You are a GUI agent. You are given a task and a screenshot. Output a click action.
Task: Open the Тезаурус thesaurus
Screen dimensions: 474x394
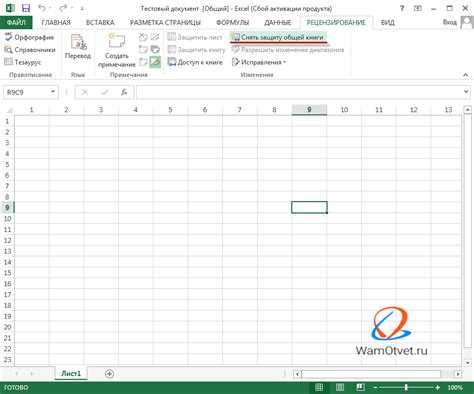click(x=22, y=62)
